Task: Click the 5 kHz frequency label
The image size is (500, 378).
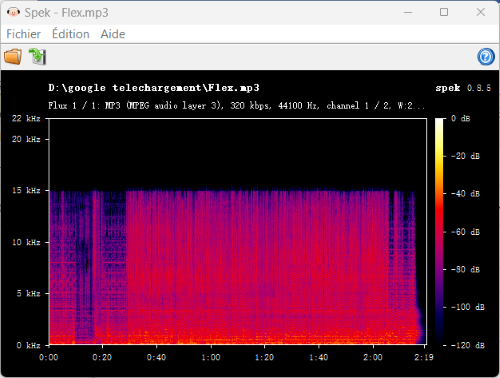Action: [28, 293]
